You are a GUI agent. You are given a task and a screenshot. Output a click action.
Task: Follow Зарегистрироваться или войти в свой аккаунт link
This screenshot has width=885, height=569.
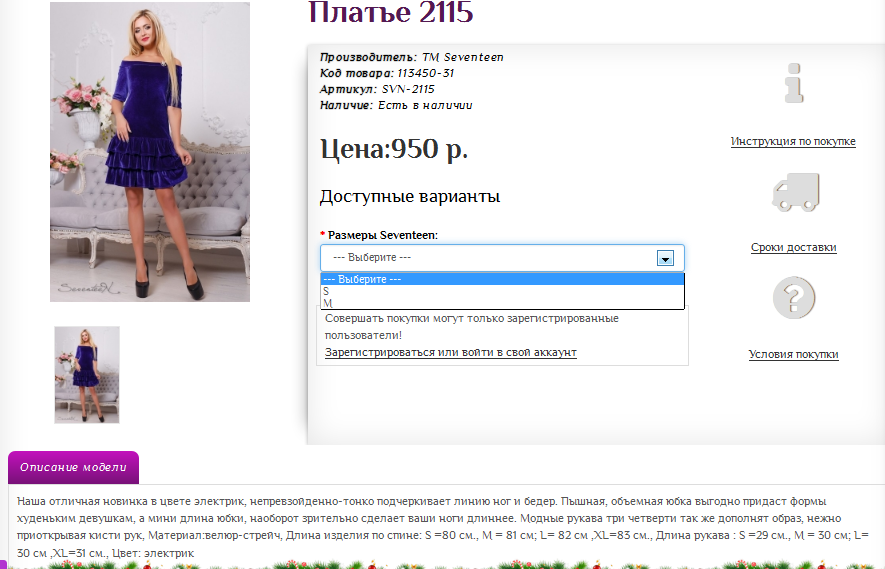click(450, 352)
